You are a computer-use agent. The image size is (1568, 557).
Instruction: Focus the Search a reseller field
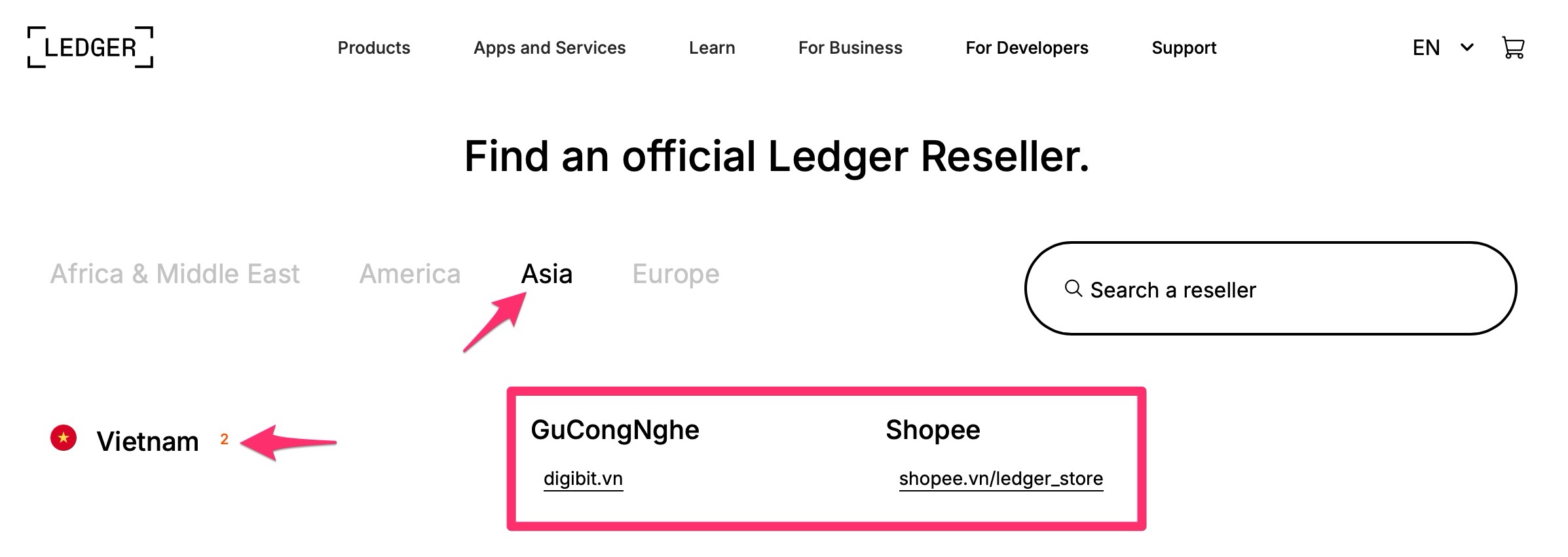pos(1271,288)
